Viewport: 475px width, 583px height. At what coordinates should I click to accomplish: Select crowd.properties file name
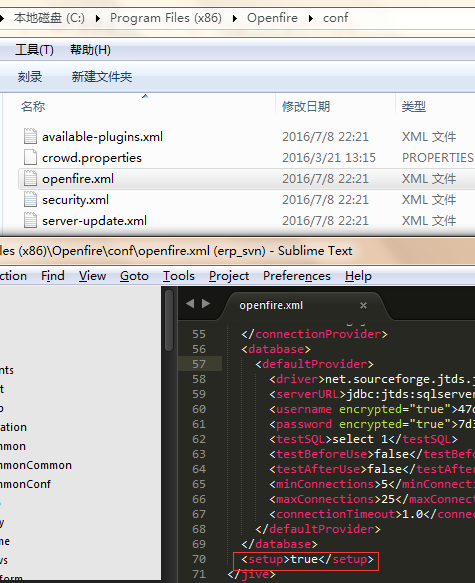[x=92, y=158]
